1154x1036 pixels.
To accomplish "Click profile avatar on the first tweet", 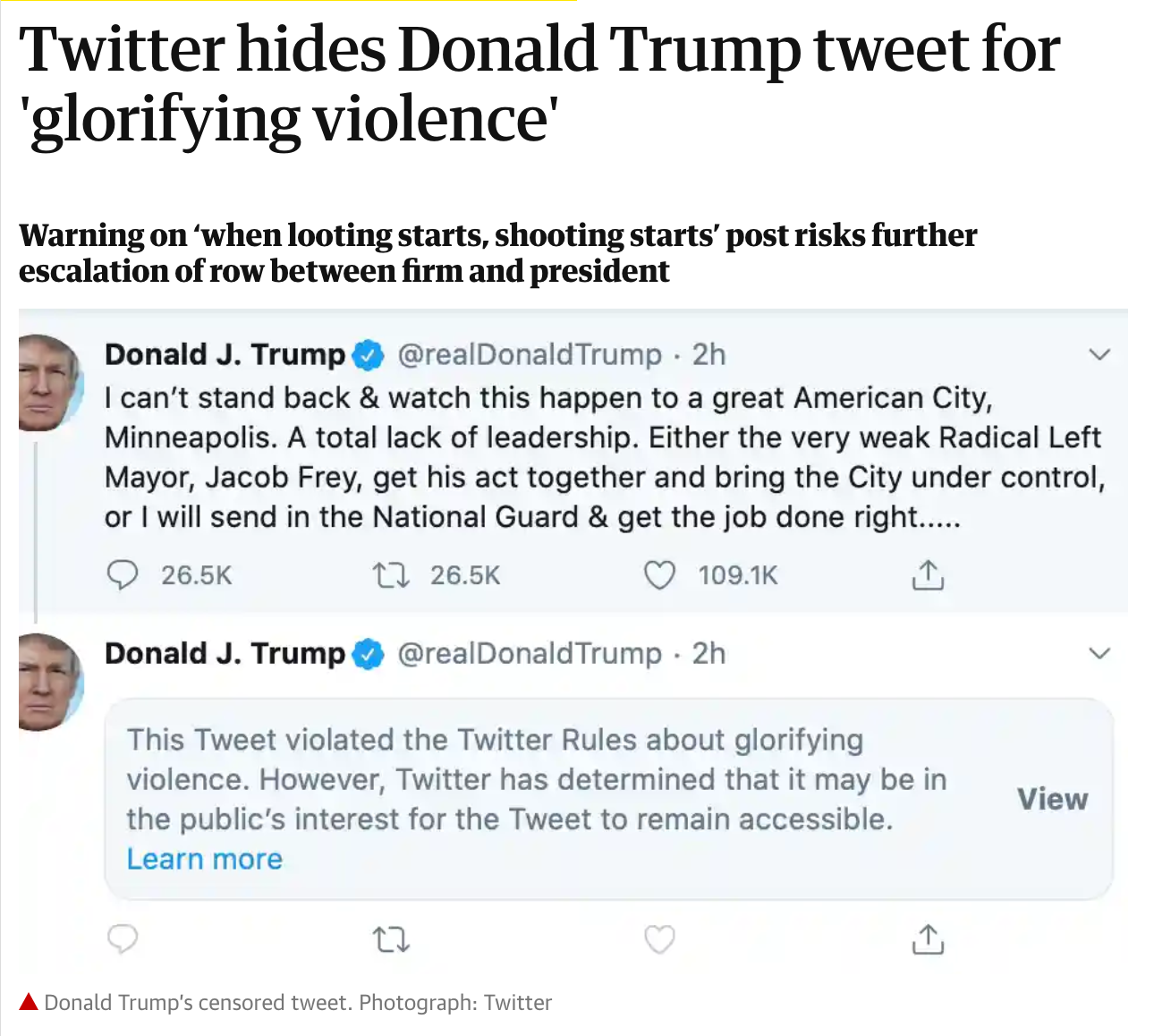I will click(49, 383).
